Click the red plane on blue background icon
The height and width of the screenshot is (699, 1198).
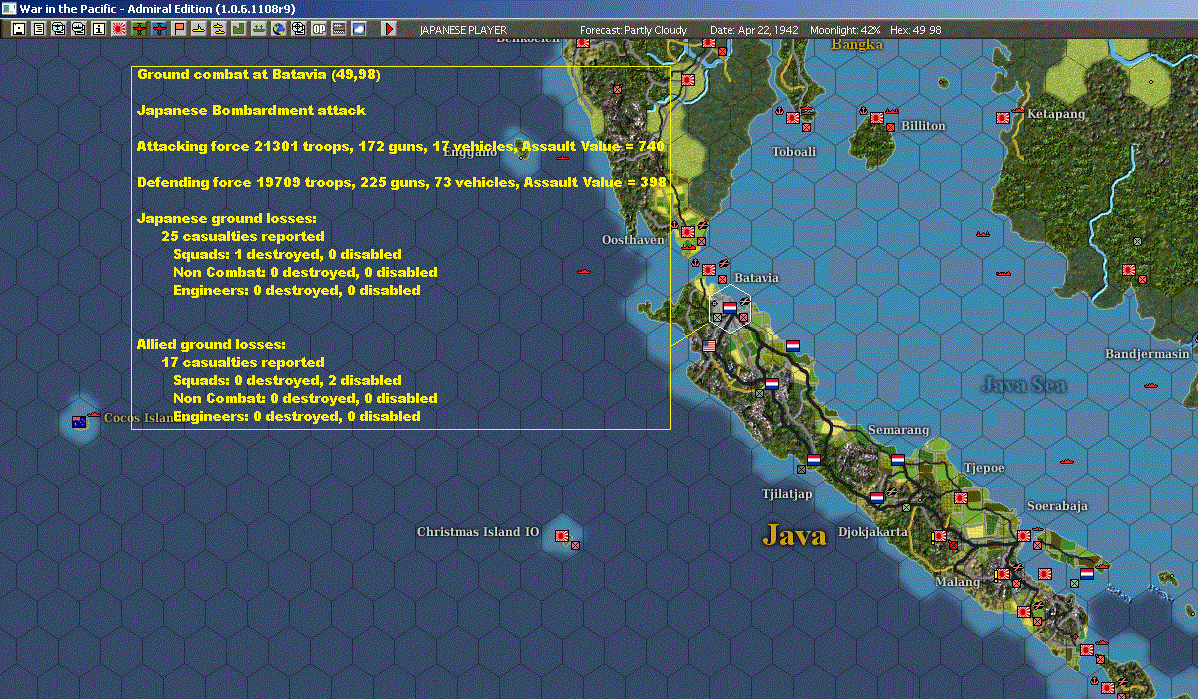pyautogui.click(x=159, y=29)
